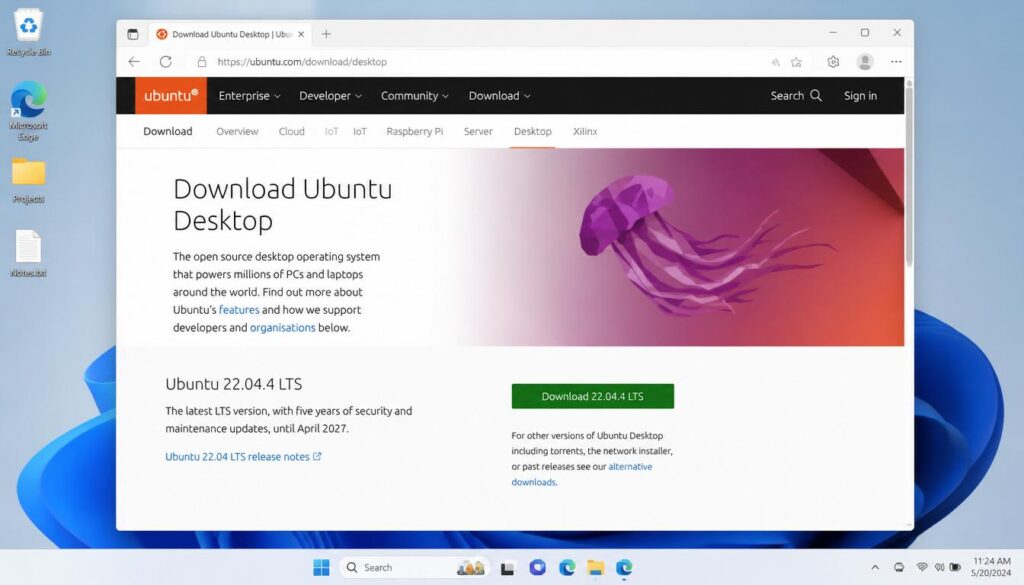This screenshot has height=585, width=1024.
Task: Add this page to favorites
Action: click(x=796, y=62)
